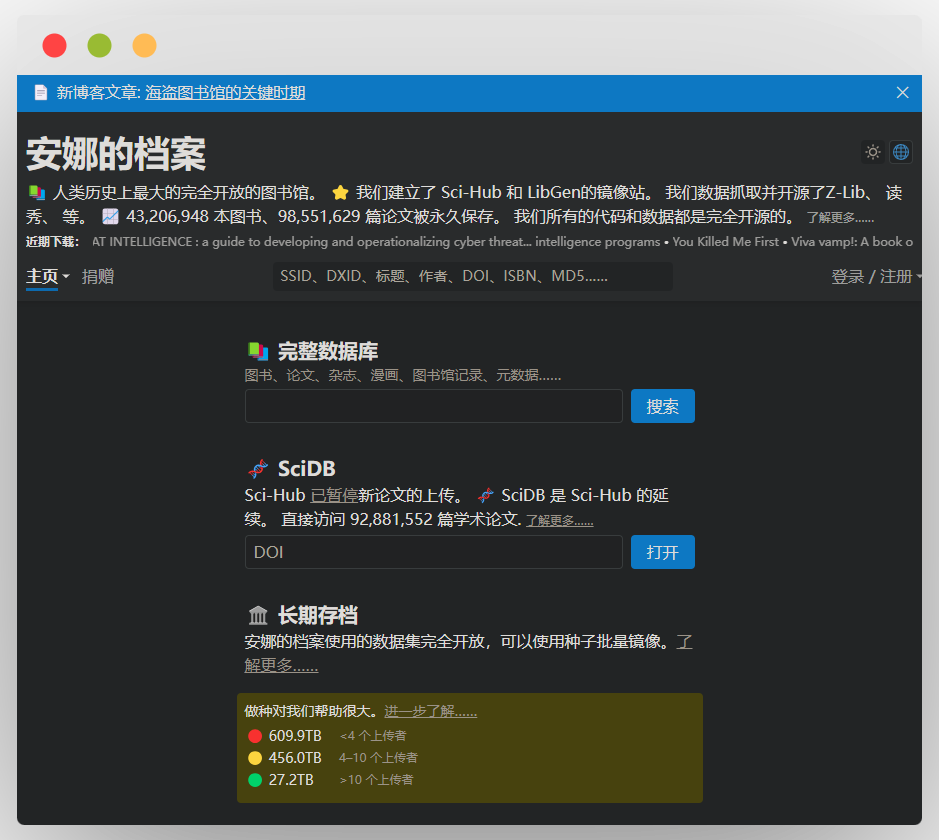The image size is (939, 840).
Task: Focus the 完整数据库 search input
Action: point(434,406)
